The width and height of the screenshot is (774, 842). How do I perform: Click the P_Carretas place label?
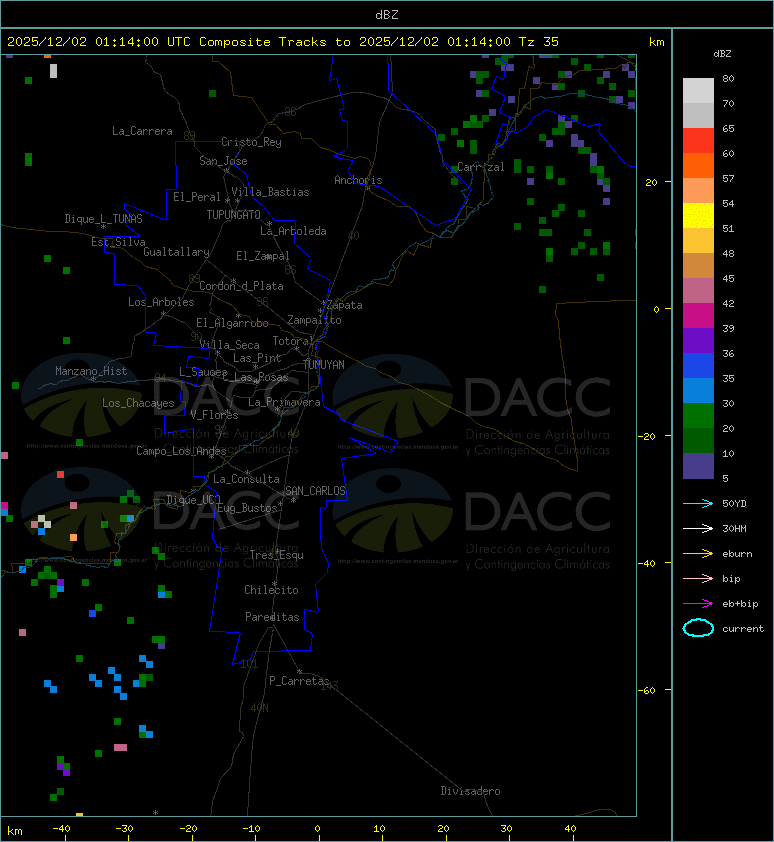pyautogui.click(x=299, y=681)
